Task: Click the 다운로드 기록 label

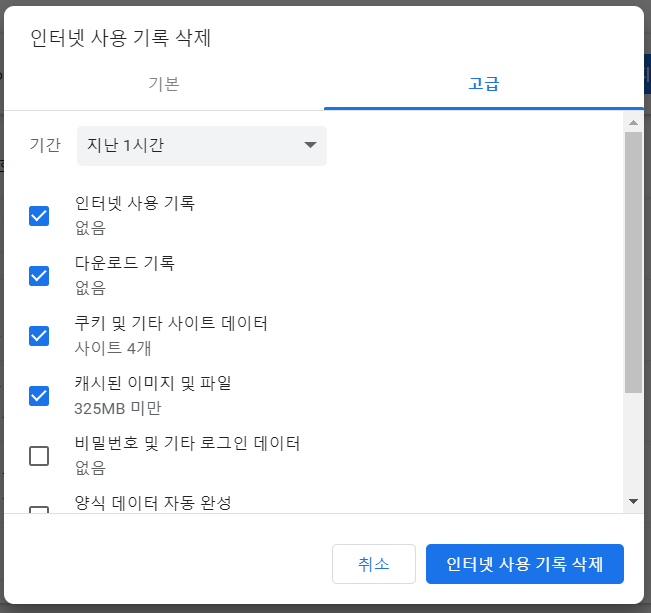Action: (x=125, y=263)
